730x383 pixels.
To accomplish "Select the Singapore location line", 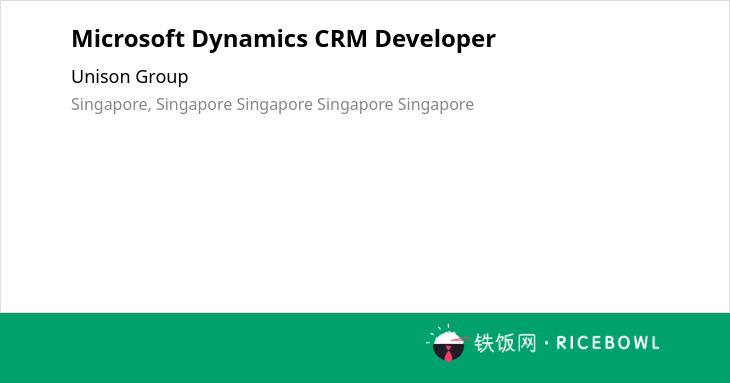I will [x=272, y=105].
